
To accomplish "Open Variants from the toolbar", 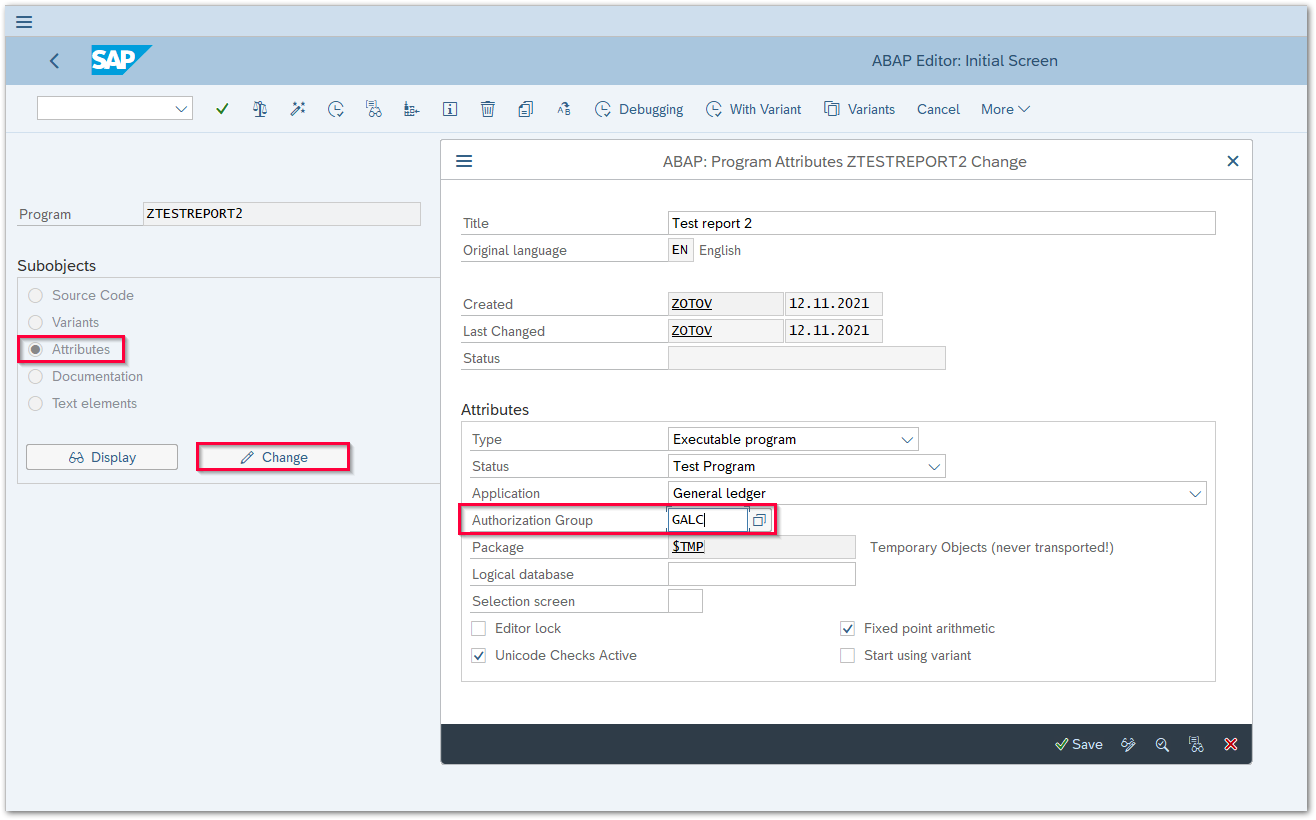I will 859,109.
